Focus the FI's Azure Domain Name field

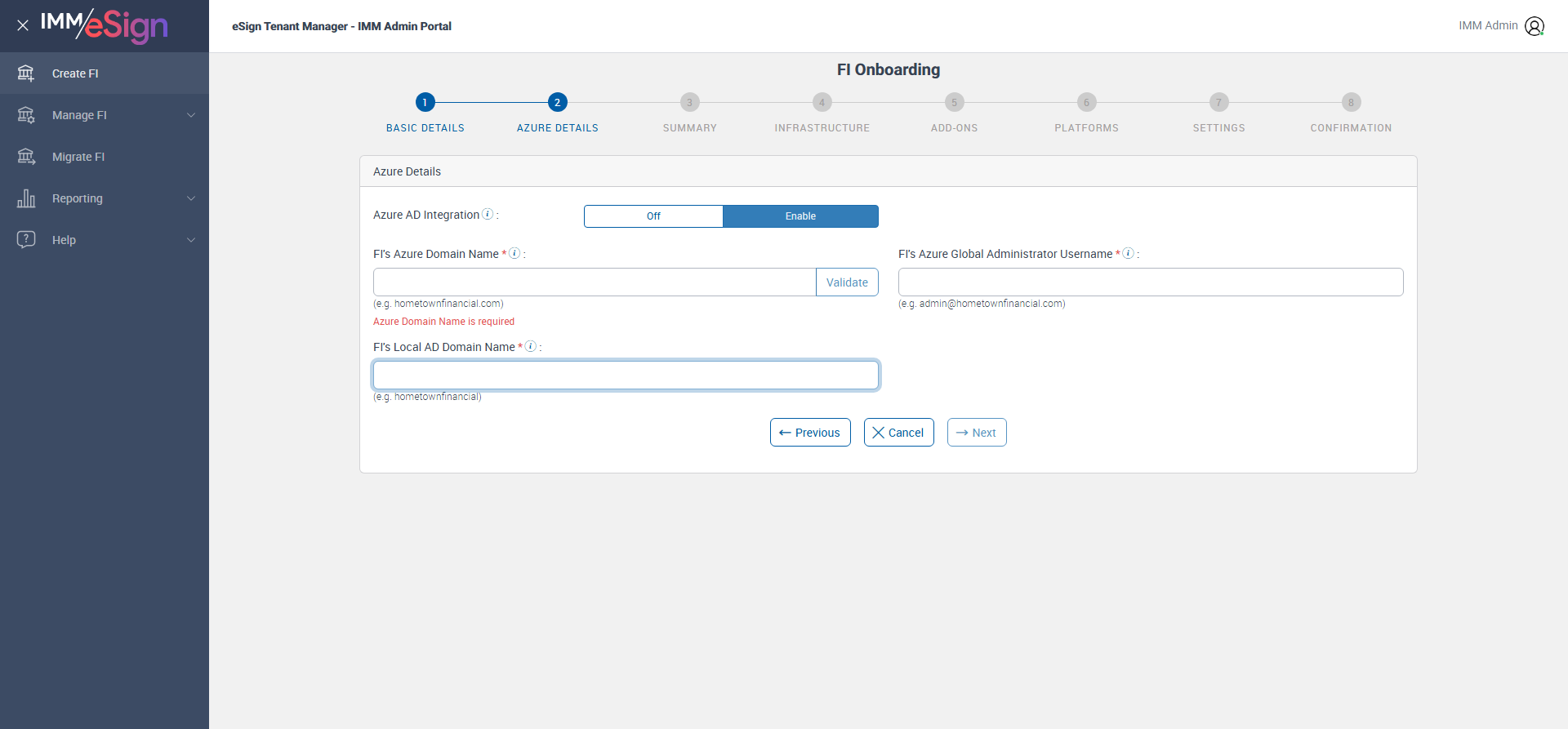point(595,282)
